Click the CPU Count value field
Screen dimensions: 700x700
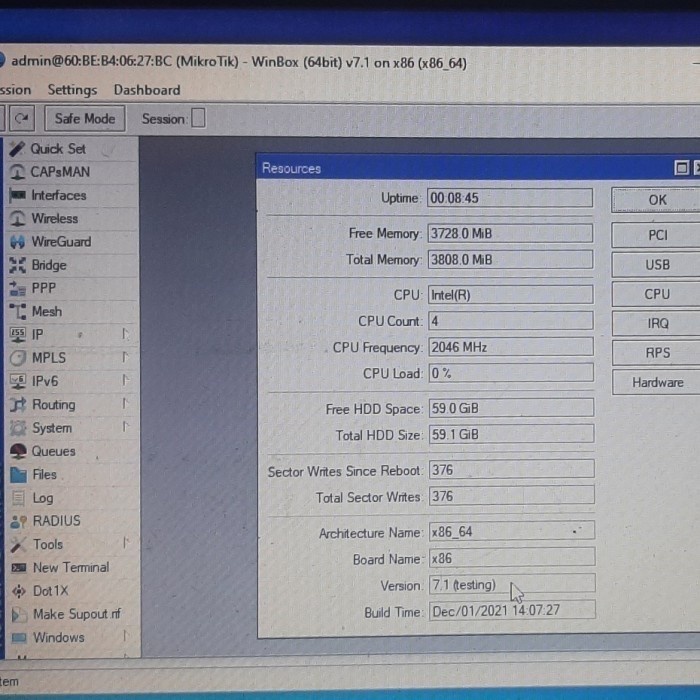coord(511,321)
